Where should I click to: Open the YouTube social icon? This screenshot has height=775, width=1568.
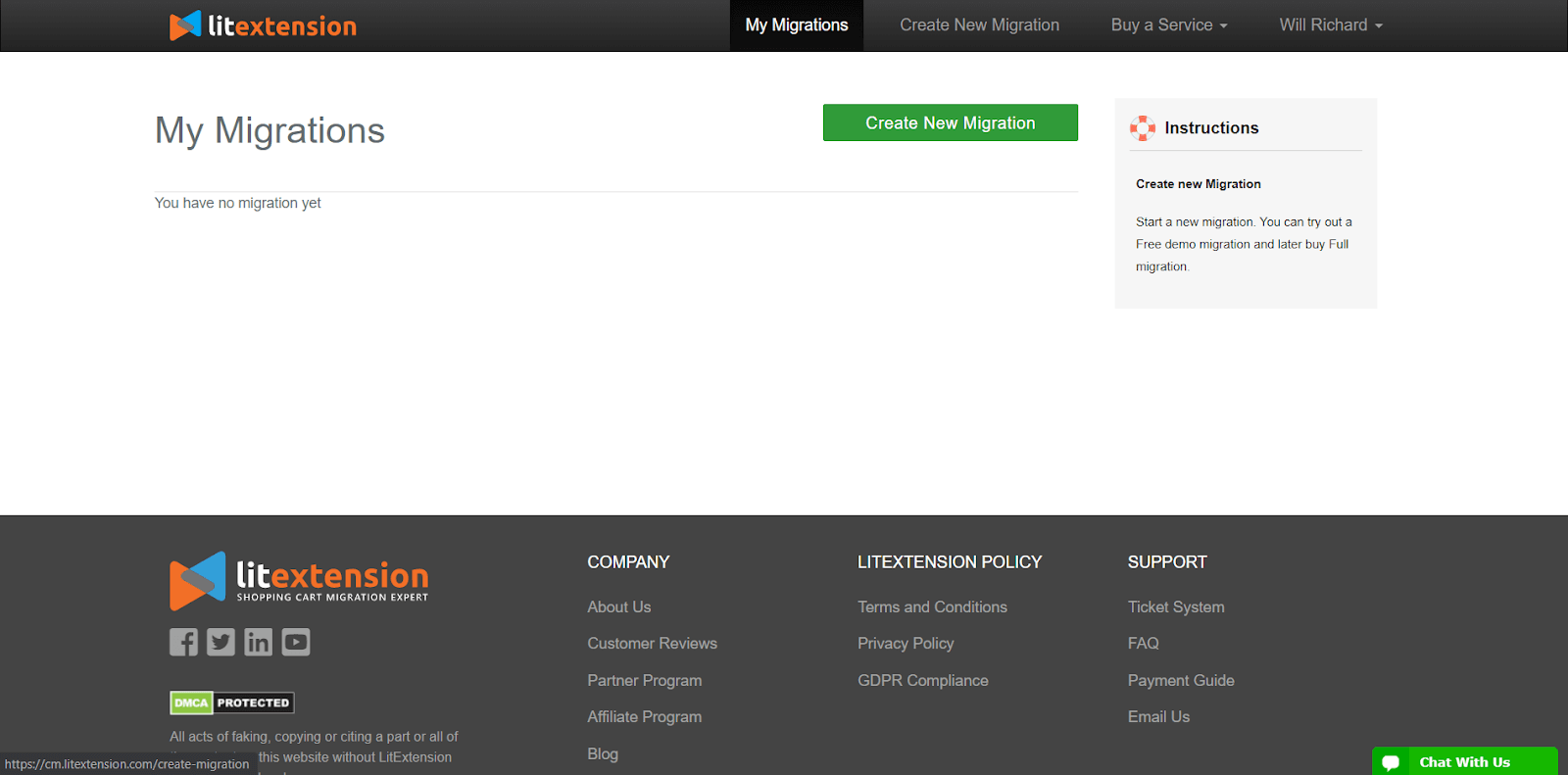pyautogui.click(x=296, y=642)
